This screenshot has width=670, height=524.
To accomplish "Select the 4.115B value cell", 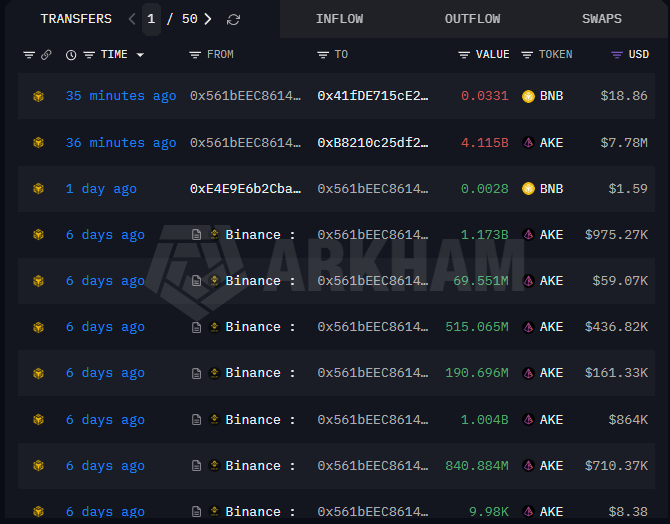I will (x=485, y=142).
